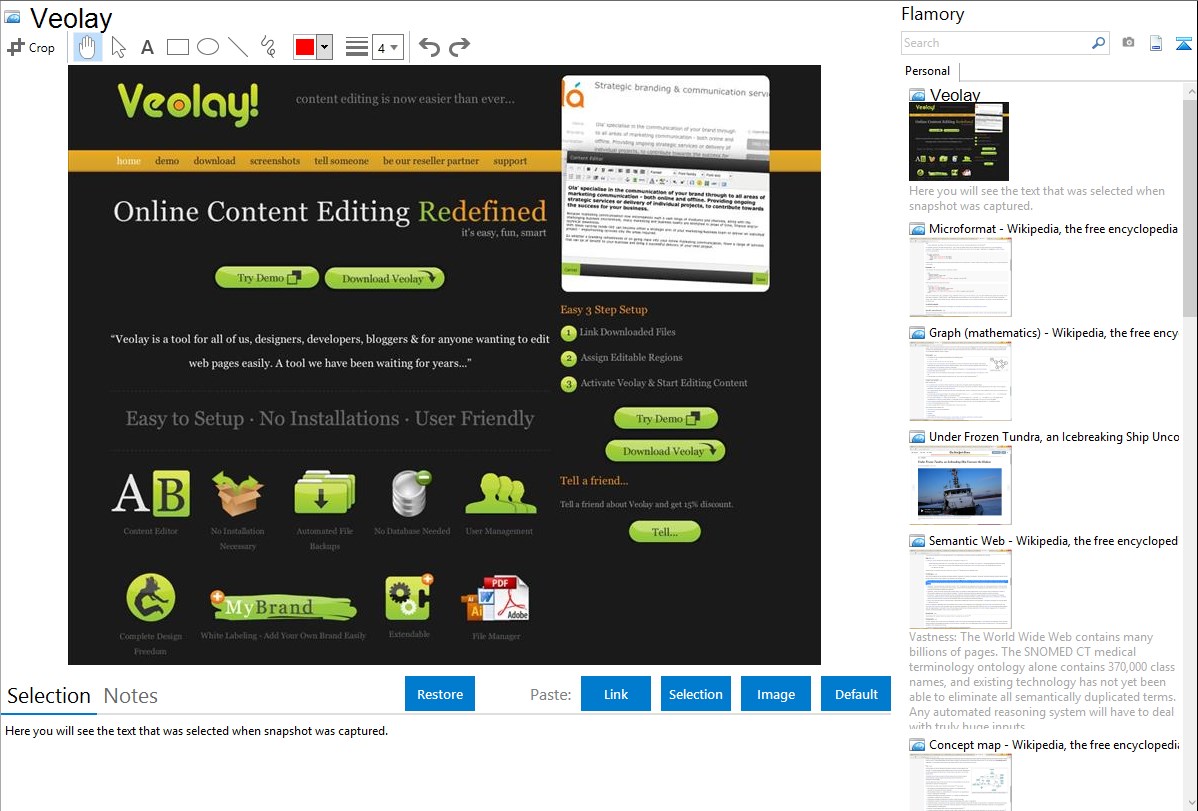
Task: Click the Automated File Backups folder icon
Action: [x=325, y=493]
